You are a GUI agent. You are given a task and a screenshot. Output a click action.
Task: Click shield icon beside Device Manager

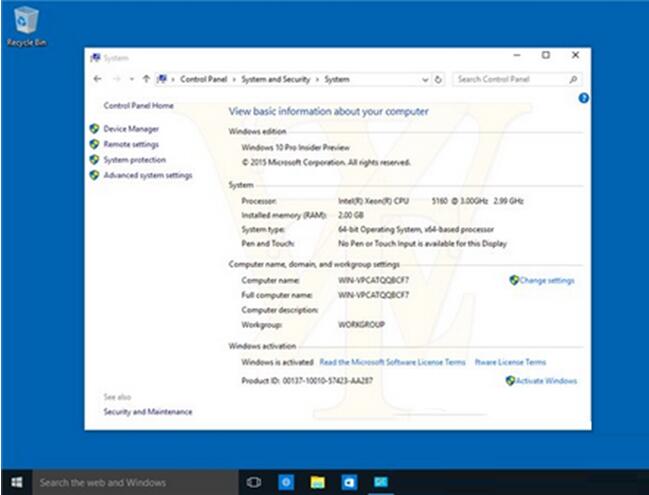coord(94,129)
